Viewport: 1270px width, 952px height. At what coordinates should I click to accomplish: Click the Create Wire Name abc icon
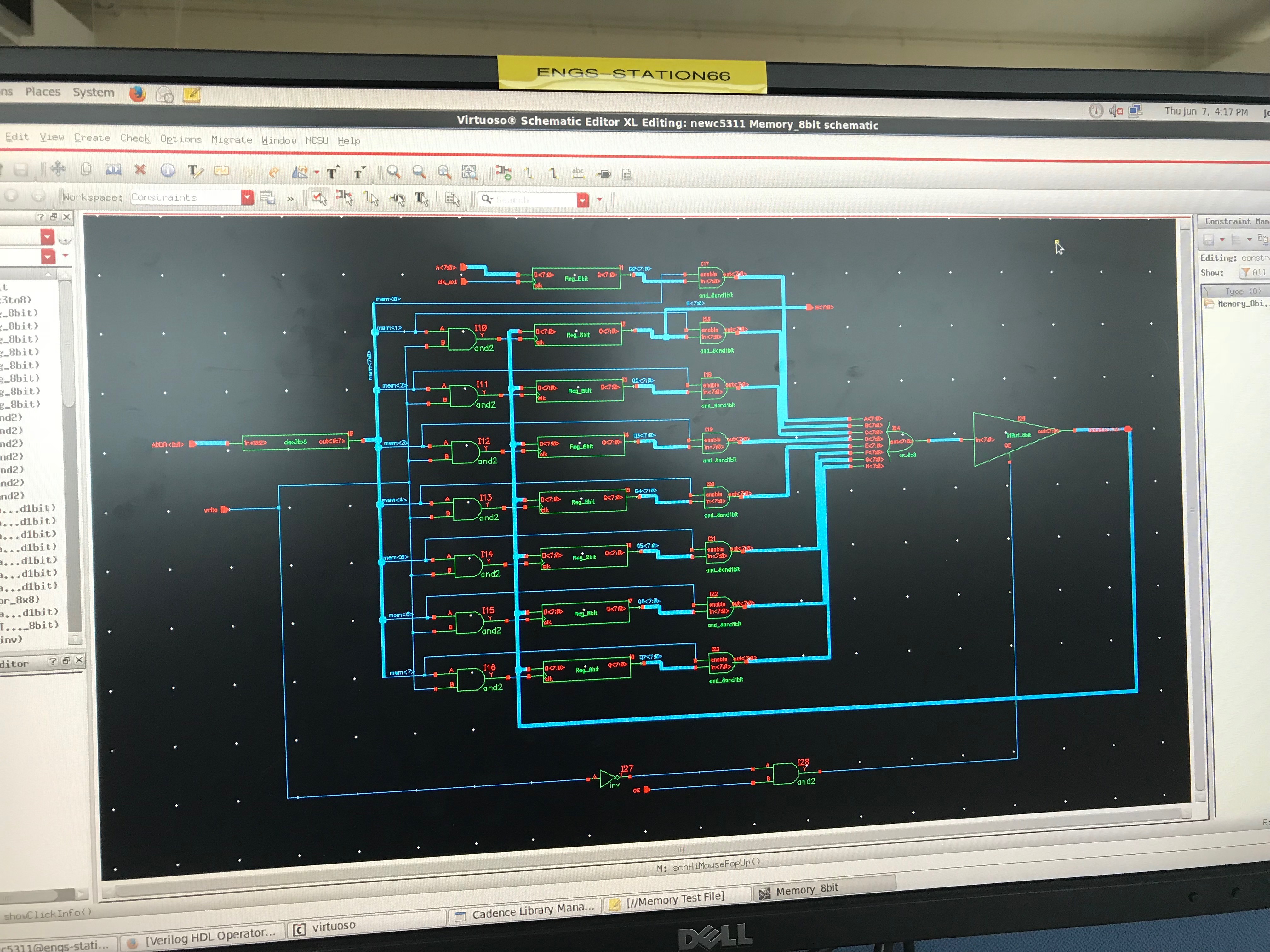pos(578,173)
